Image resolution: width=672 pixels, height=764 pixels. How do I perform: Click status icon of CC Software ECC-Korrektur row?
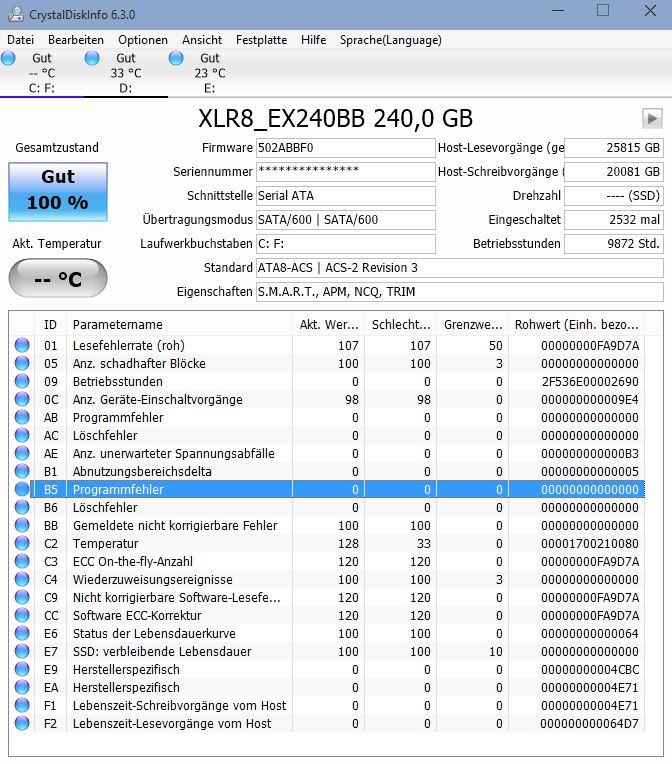pyautogui.click(x=22, y=615)
